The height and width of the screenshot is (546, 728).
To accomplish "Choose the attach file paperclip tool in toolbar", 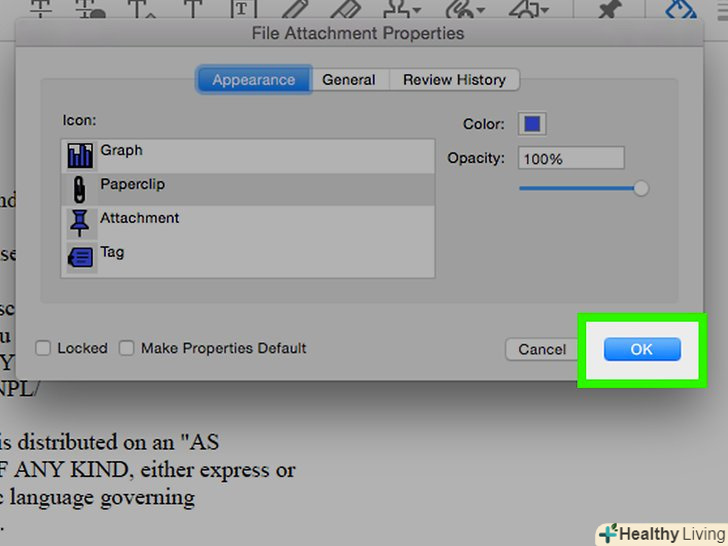I will point(459,9).
